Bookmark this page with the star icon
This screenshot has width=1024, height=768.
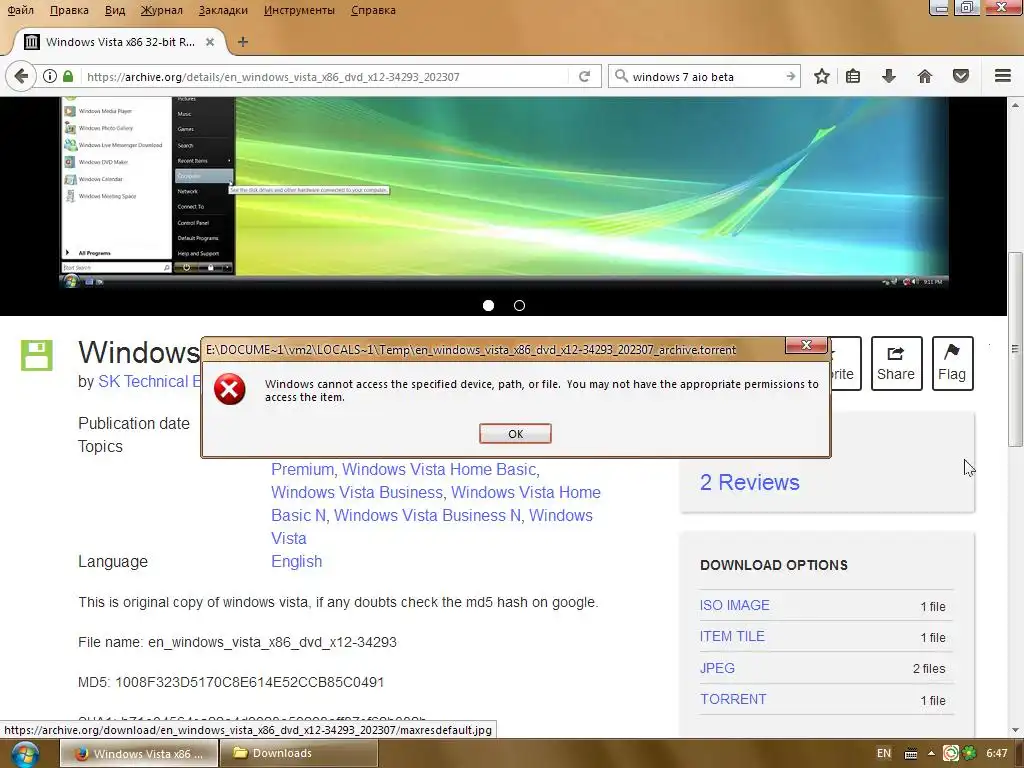pyautogui.click(x=822, y=76)
